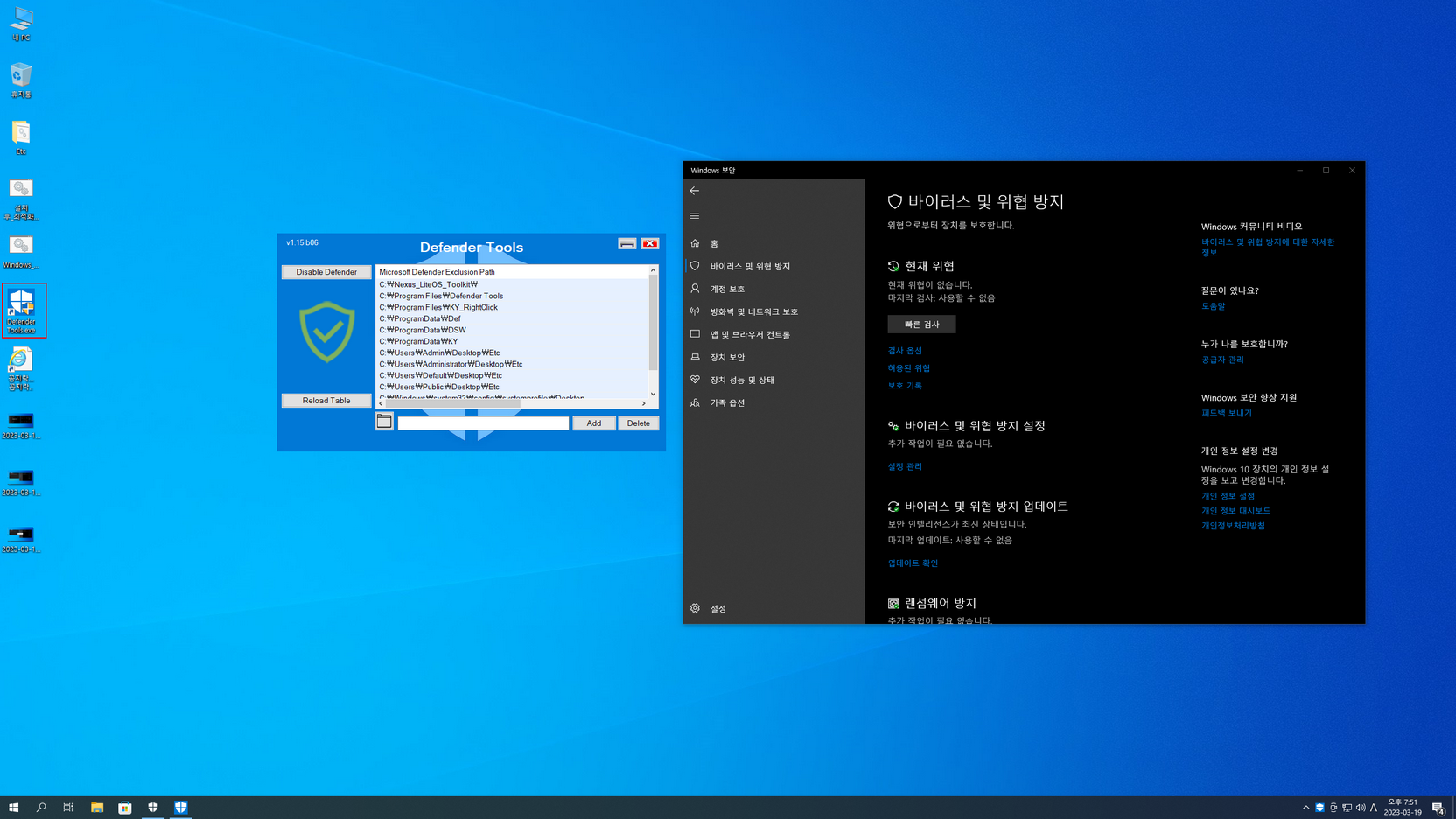Open the 도움말 link
This screenshot has height=819, width=1456.
1213,306
